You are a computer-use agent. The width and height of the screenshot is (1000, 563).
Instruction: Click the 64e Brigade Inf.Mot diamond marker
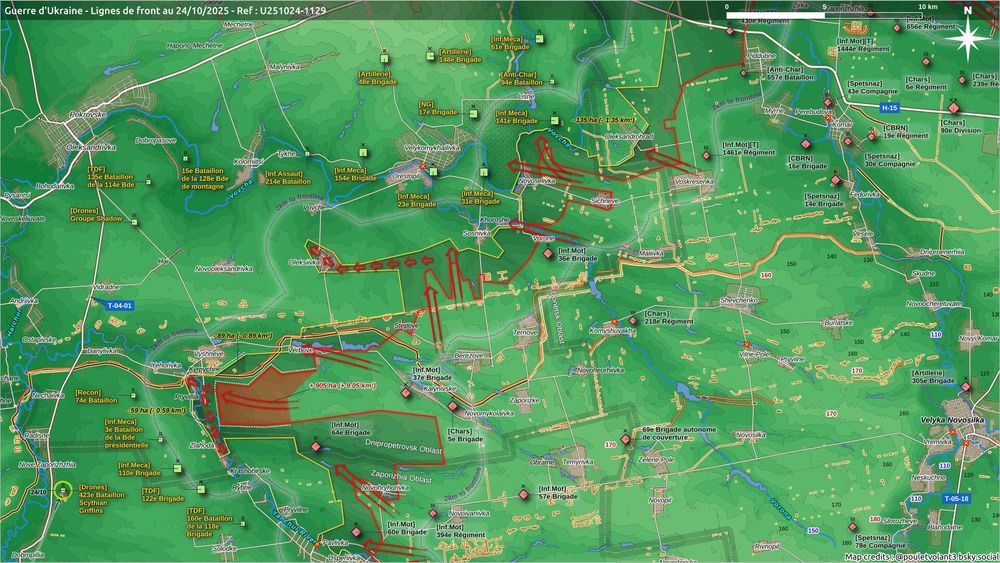click(x=316, y=446)
